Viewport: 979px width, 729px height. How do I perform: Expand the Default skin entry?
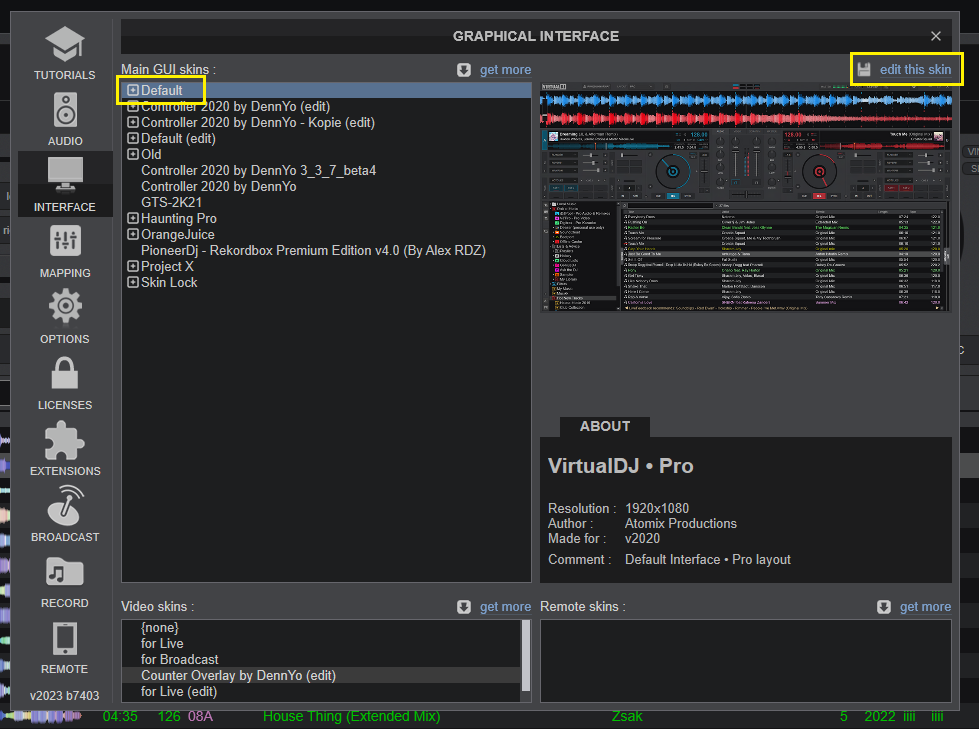click(132, 90)
